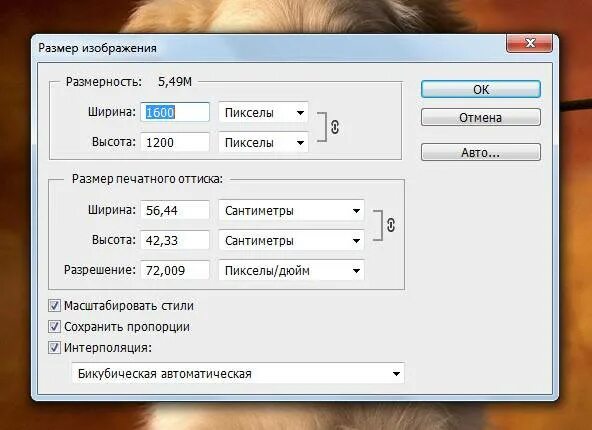The height and width of the screenshot is (430, 592).
Task: Toggle the Интерполяция checkbox
Action: (x=54, y=347)
